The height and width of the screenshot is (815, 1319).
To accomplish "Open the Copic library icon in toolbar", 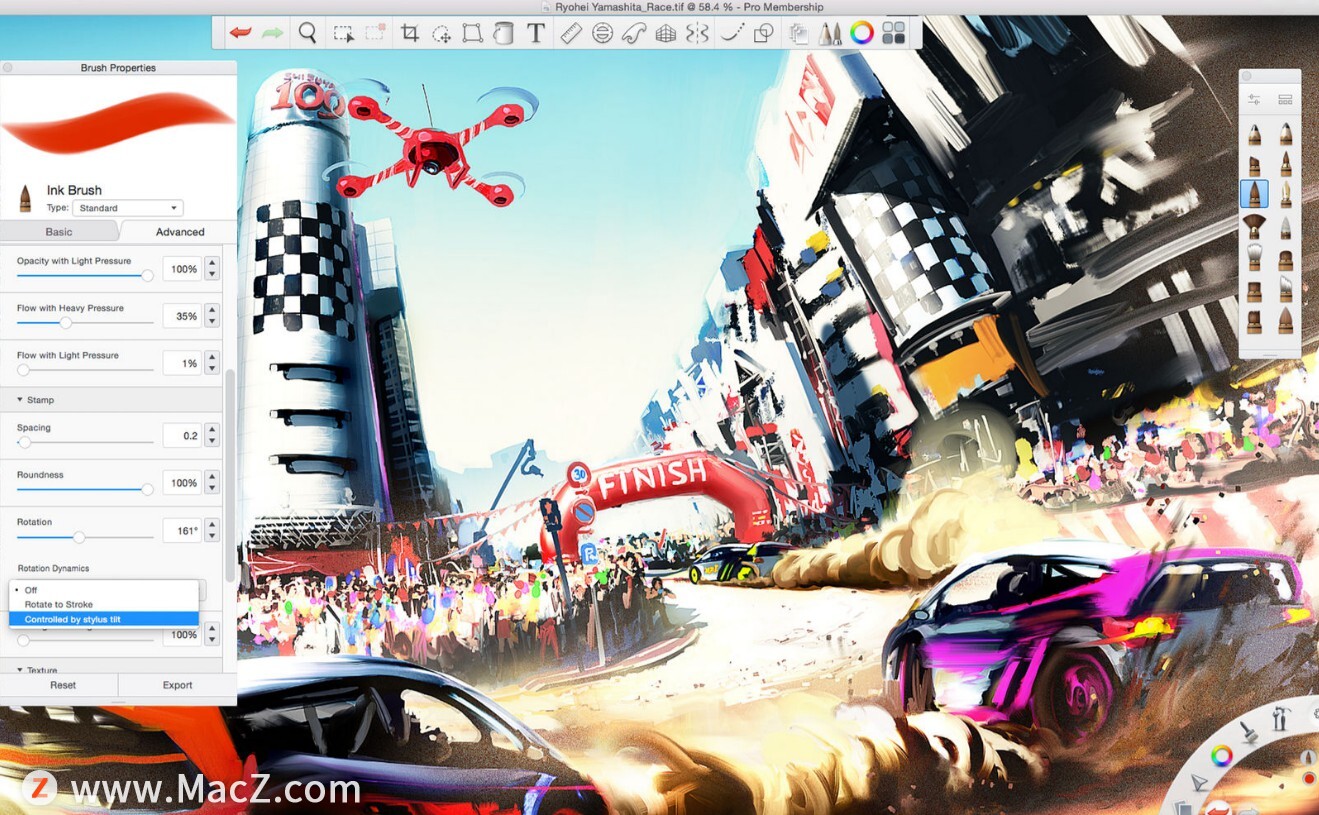I will (x=798, y=33).
